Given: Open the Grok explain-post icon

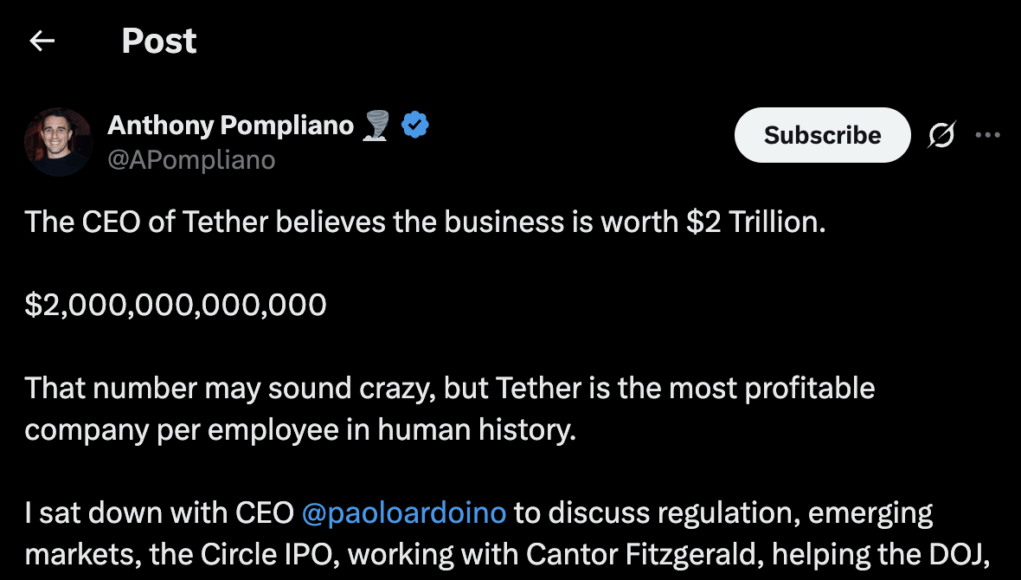Looking at the screenshot, I should 941,135.
